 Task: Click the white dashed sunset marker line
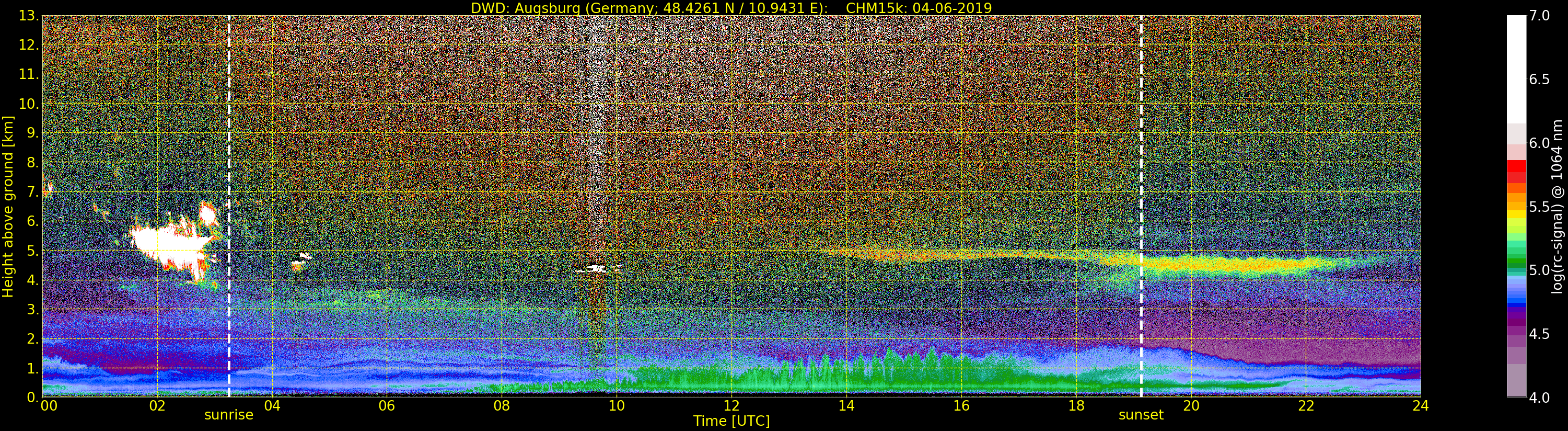(x=1141, y=206)
